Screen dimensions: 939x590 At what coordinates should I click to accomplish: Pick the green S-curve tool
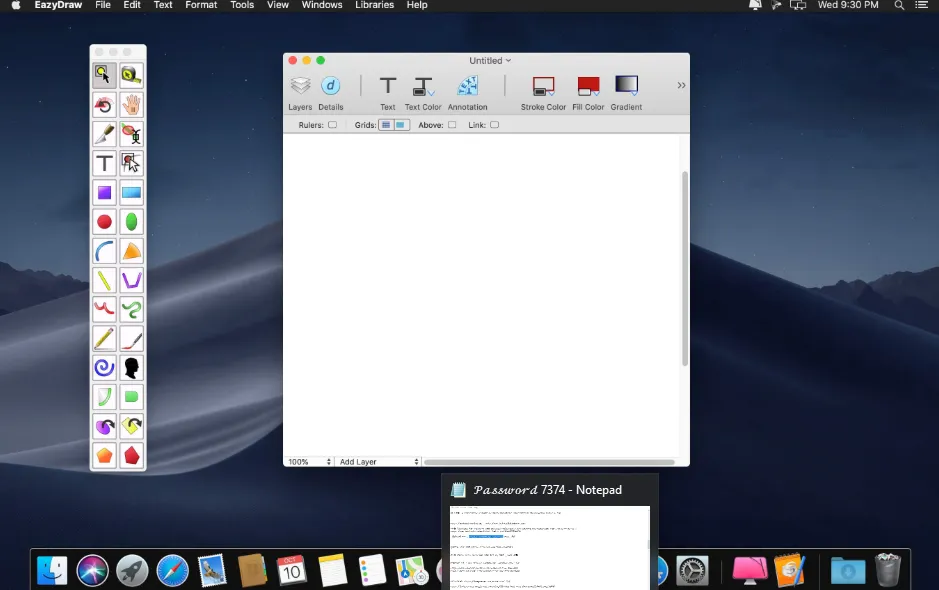pyautogui.click(x=131, y=310)
